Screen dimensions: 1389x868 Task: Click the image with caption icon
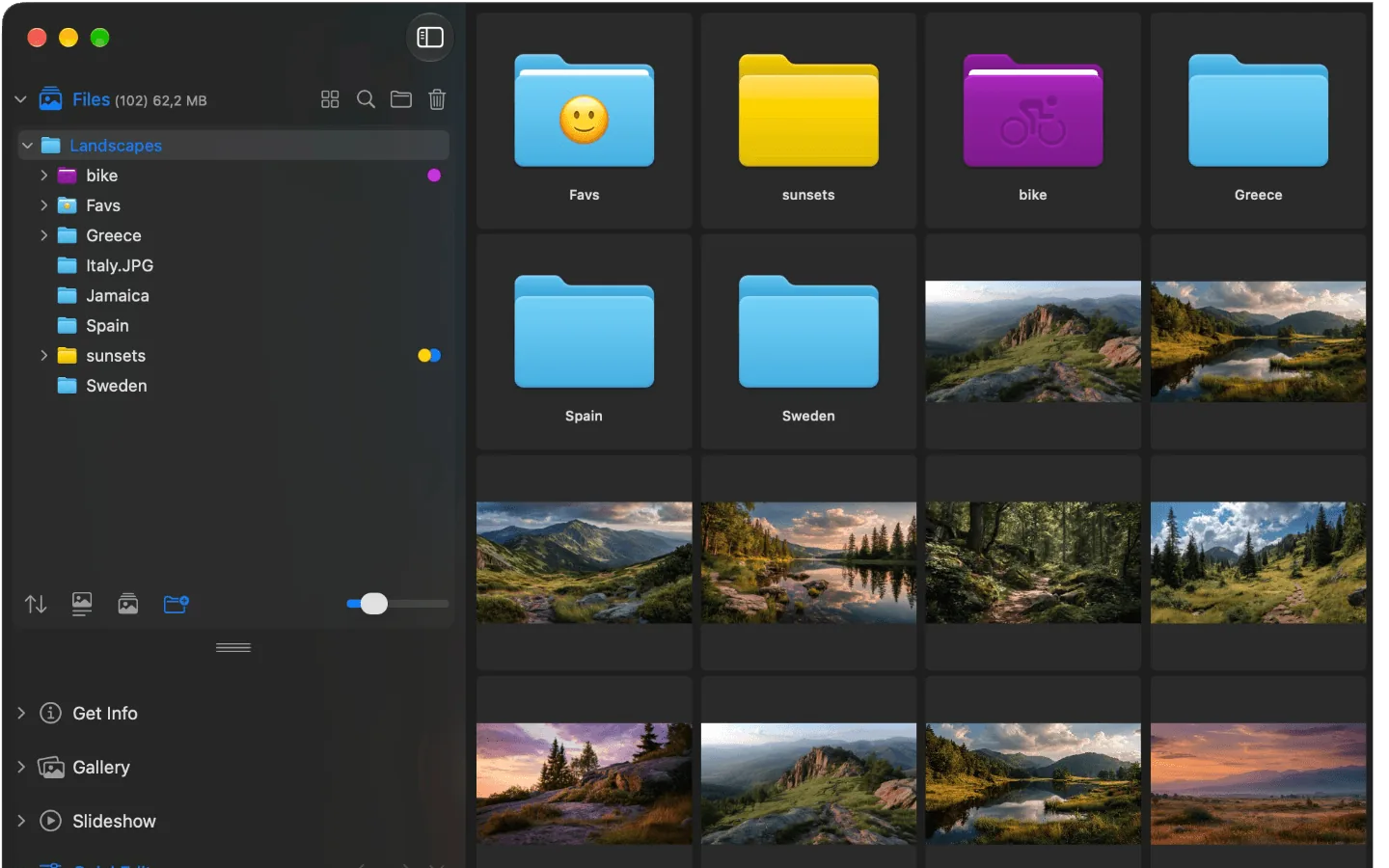[82, 604]
